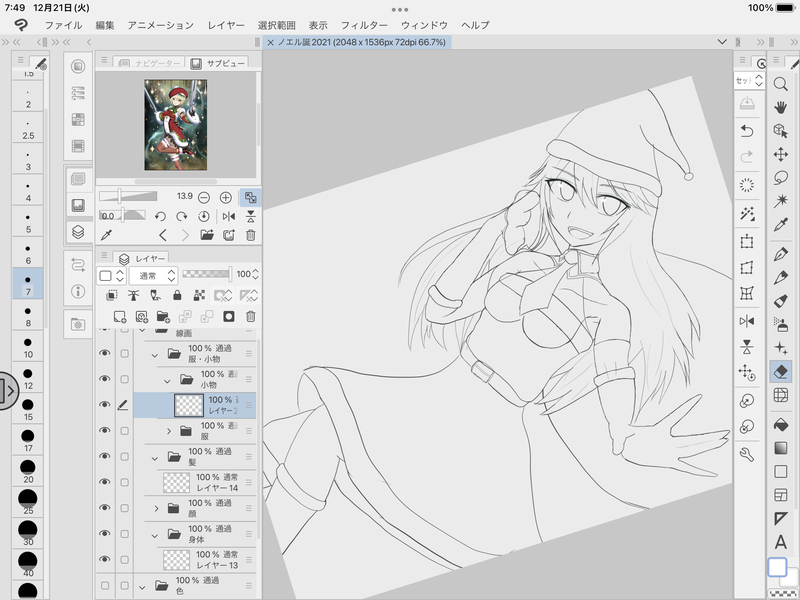Tick the checkbox beside the 顔 folder
Viewport: 800px width, 600px height.
(125, 508)
